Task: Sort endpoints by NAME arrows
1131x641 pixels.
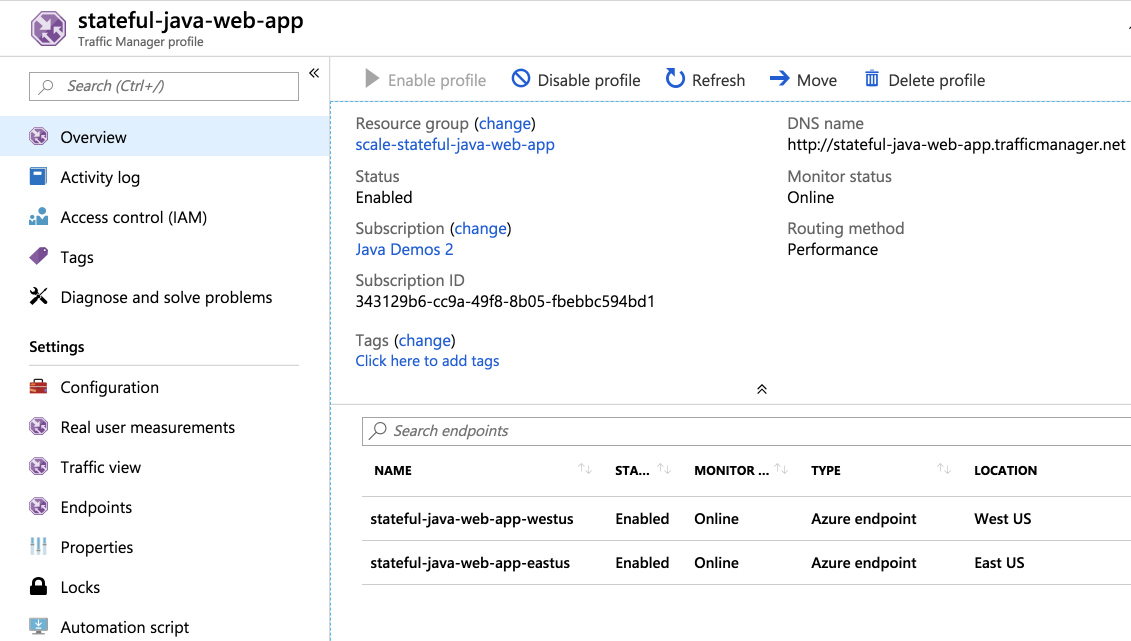Action: (585, 469)
